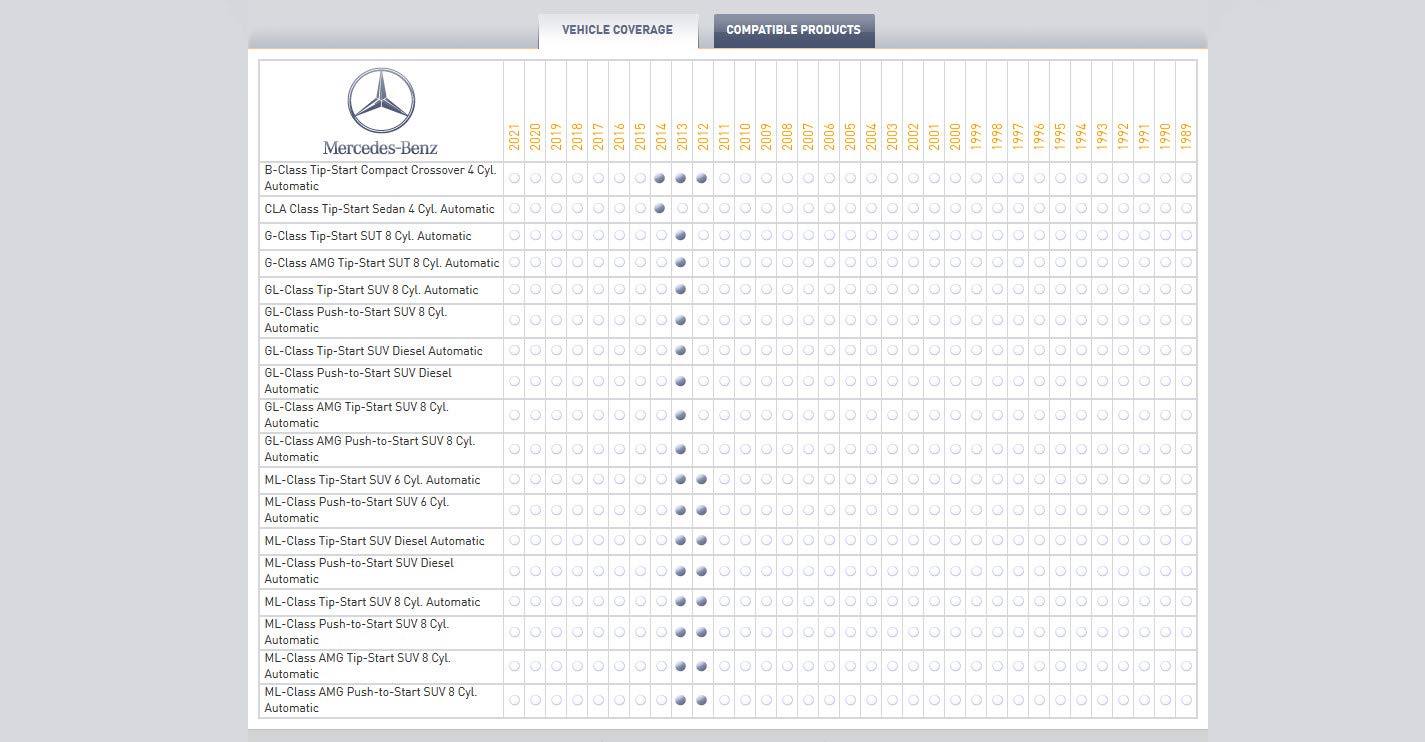Click filled 2014 dot for CLA Class Sedan
Screen dimensions: 1425x742
pyautogui.click(x=660, y=209)
